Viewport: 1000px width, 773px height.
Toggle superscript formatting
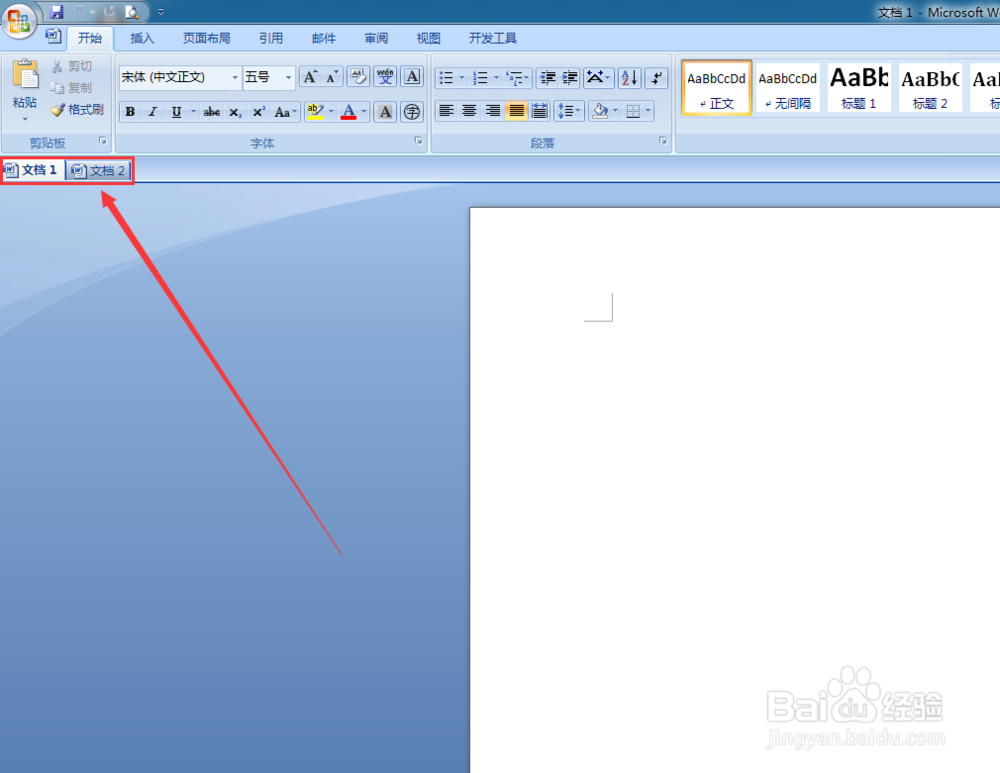pyautogui.click(x=258, y=112)
